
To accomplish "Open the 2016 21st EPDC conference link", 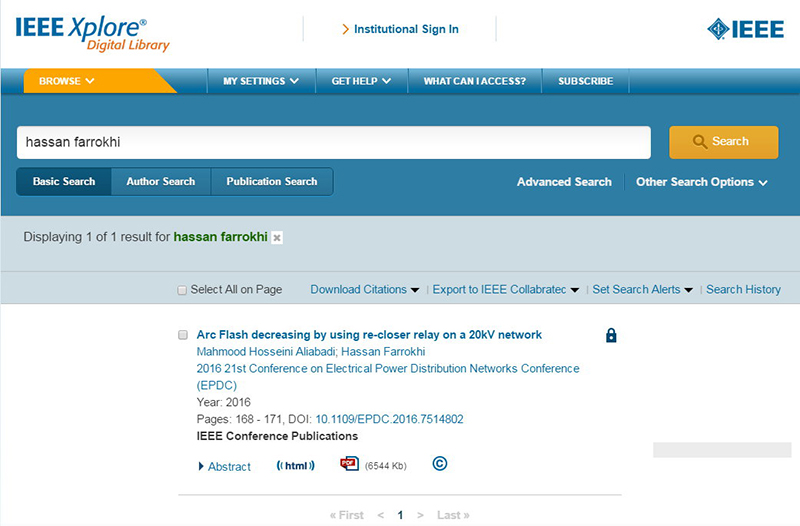I will tap(388, 377).
